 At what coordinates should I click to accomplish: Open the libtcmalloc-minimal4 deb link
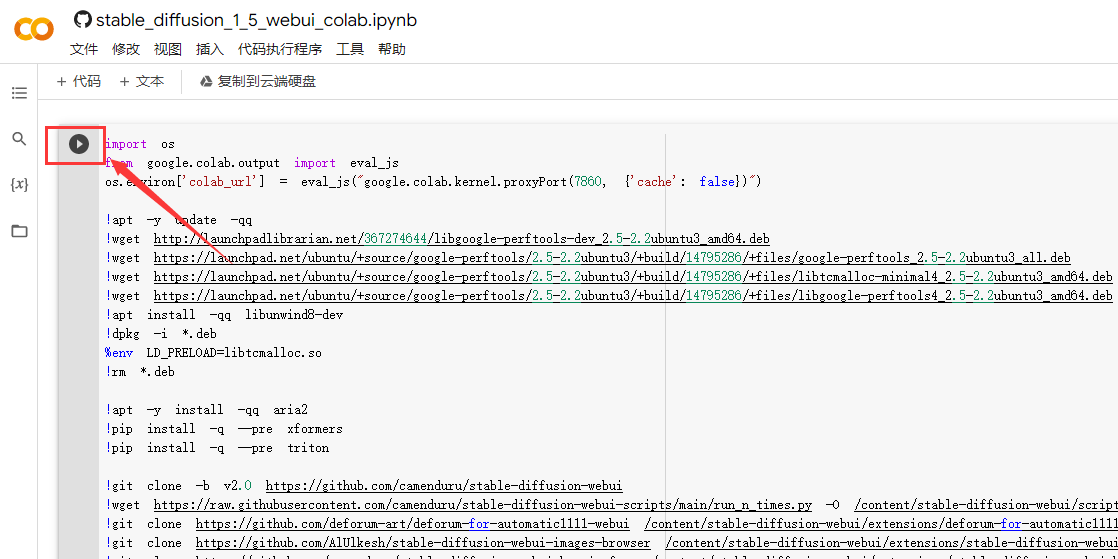(633, 277)
